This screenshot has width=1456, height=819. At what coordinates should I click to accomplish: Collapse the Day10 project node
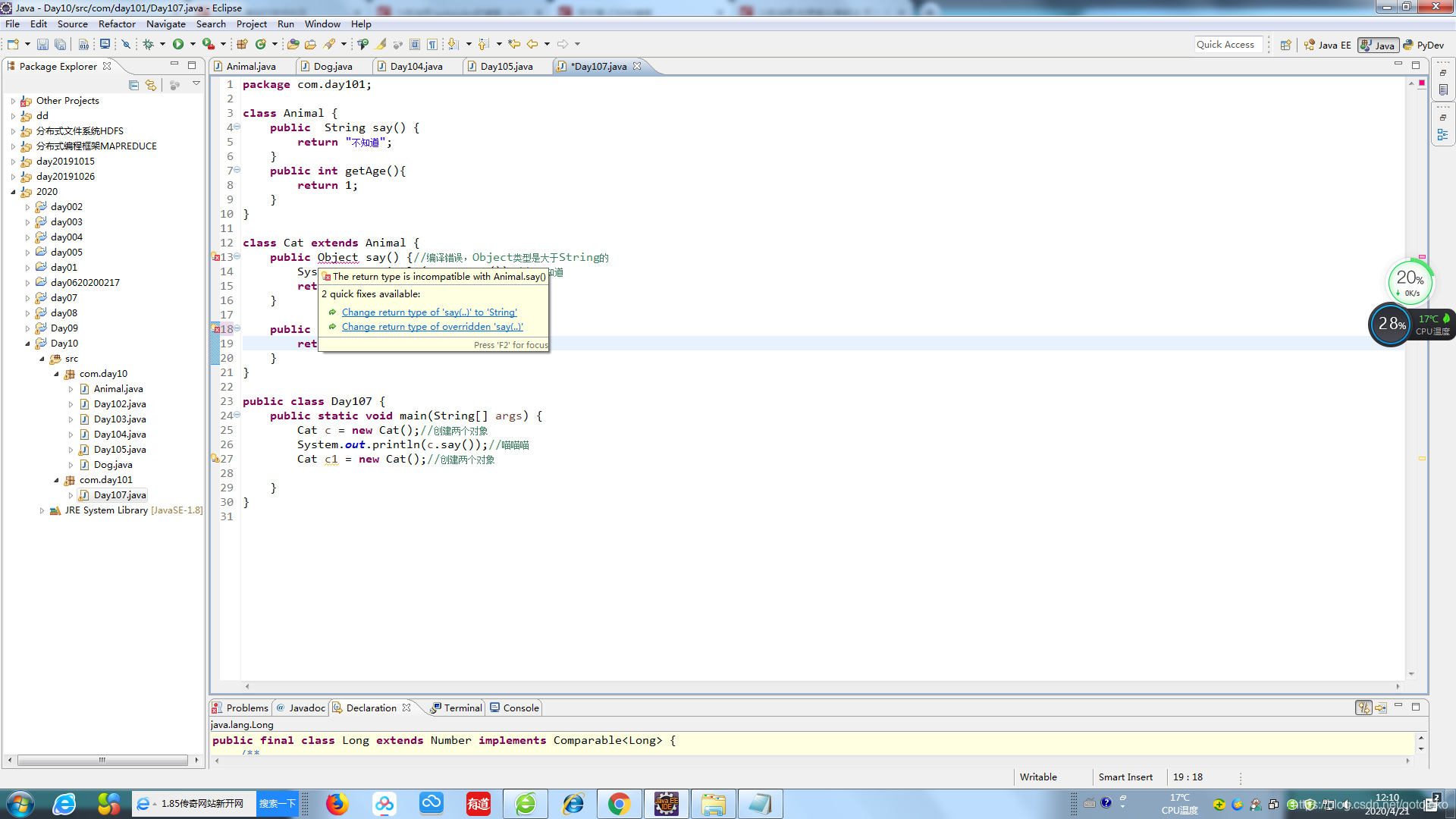click(27, 344)
